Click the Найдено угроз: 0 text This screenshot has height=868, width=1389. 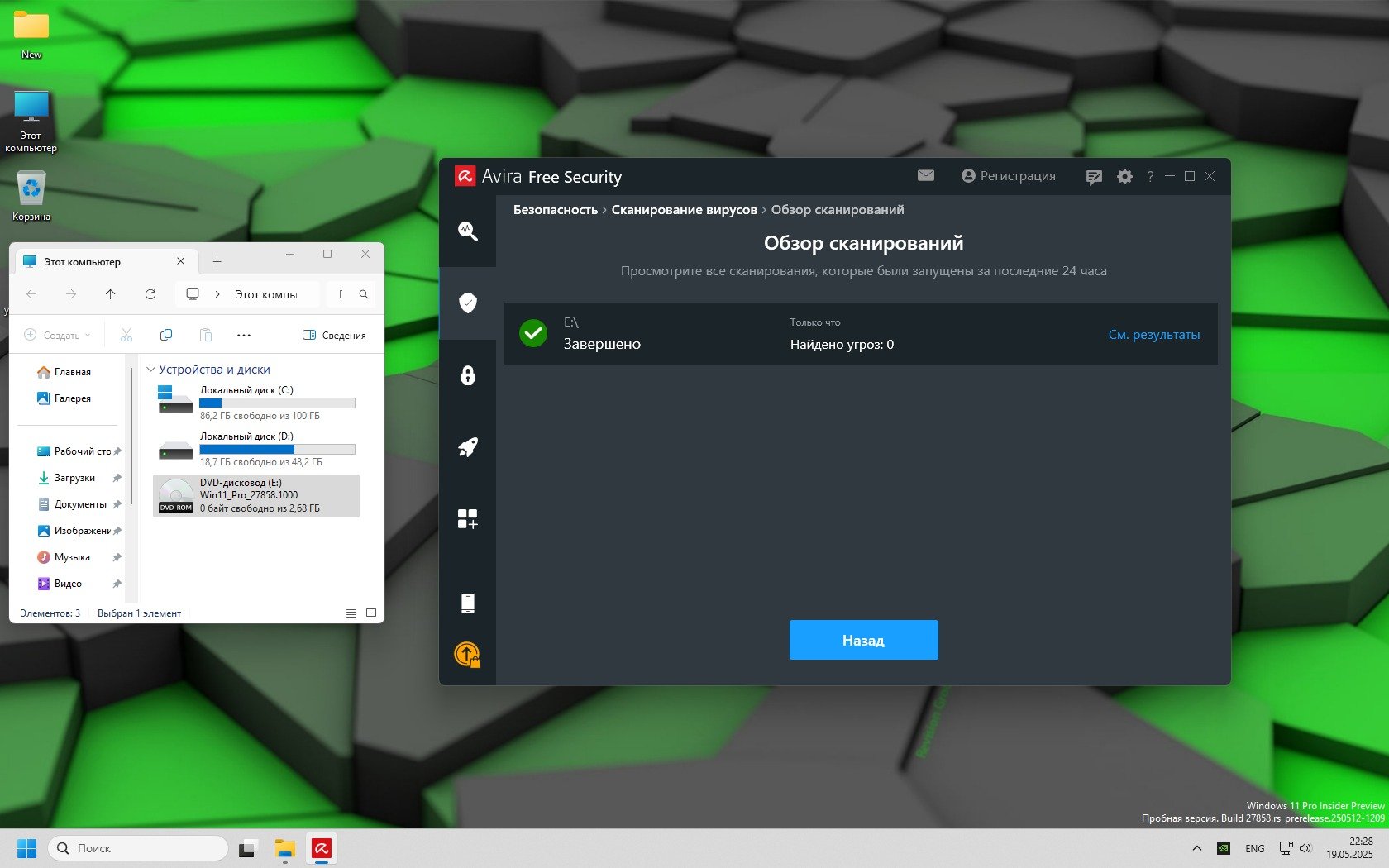(x=842, y=345)
